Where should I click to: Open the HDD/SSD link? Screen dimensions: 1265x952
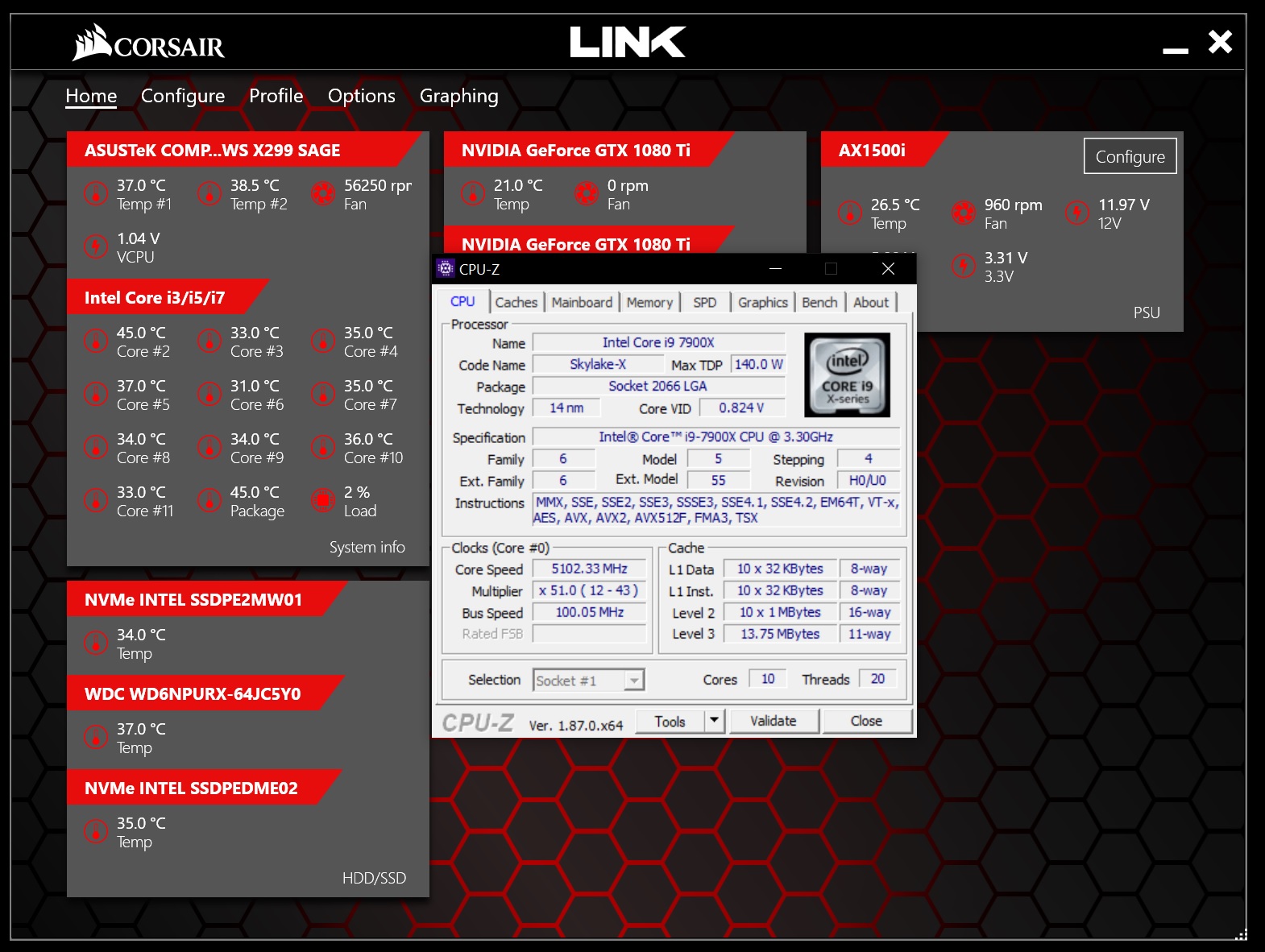374,878
